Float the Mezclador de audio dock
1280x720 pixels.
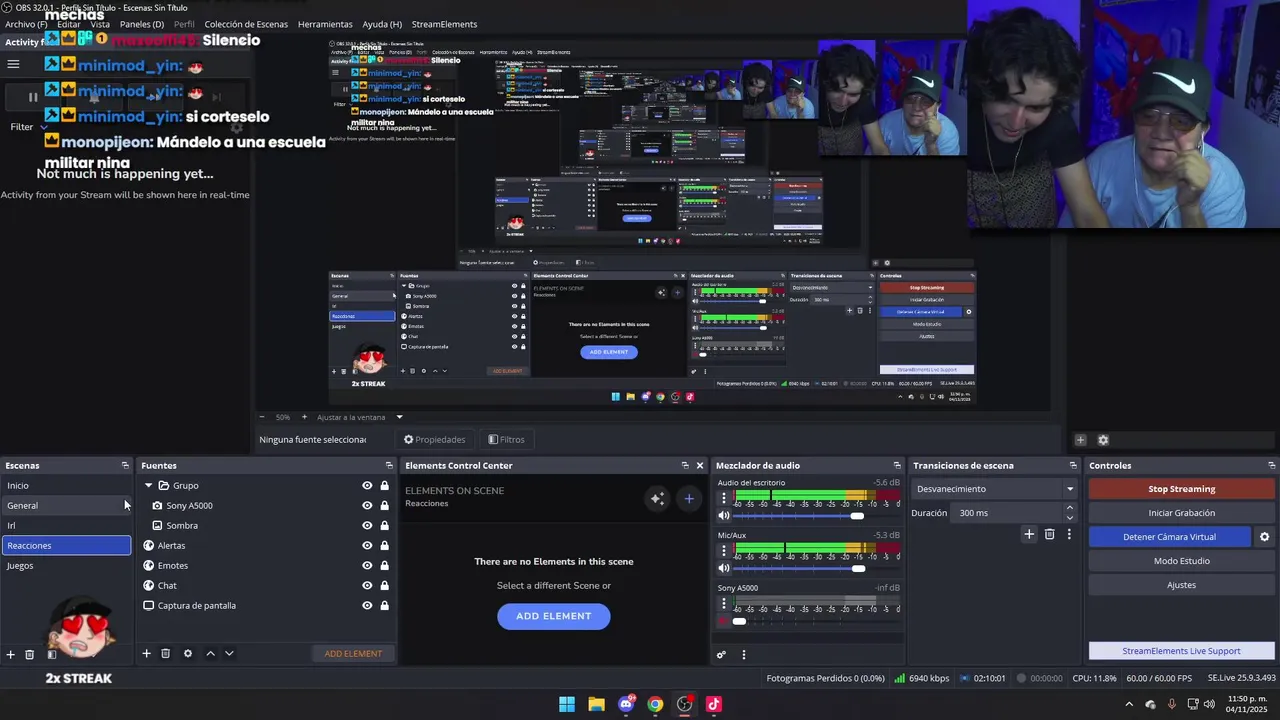tap(897, 465)
